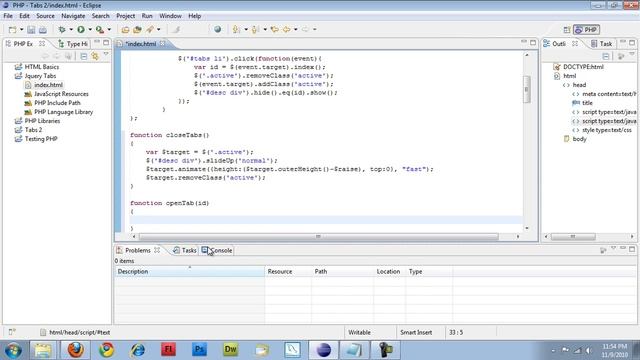640x360 pixels.
Task: Sort by Location column header
Action: pyautogui.click(x=389, y=271)
